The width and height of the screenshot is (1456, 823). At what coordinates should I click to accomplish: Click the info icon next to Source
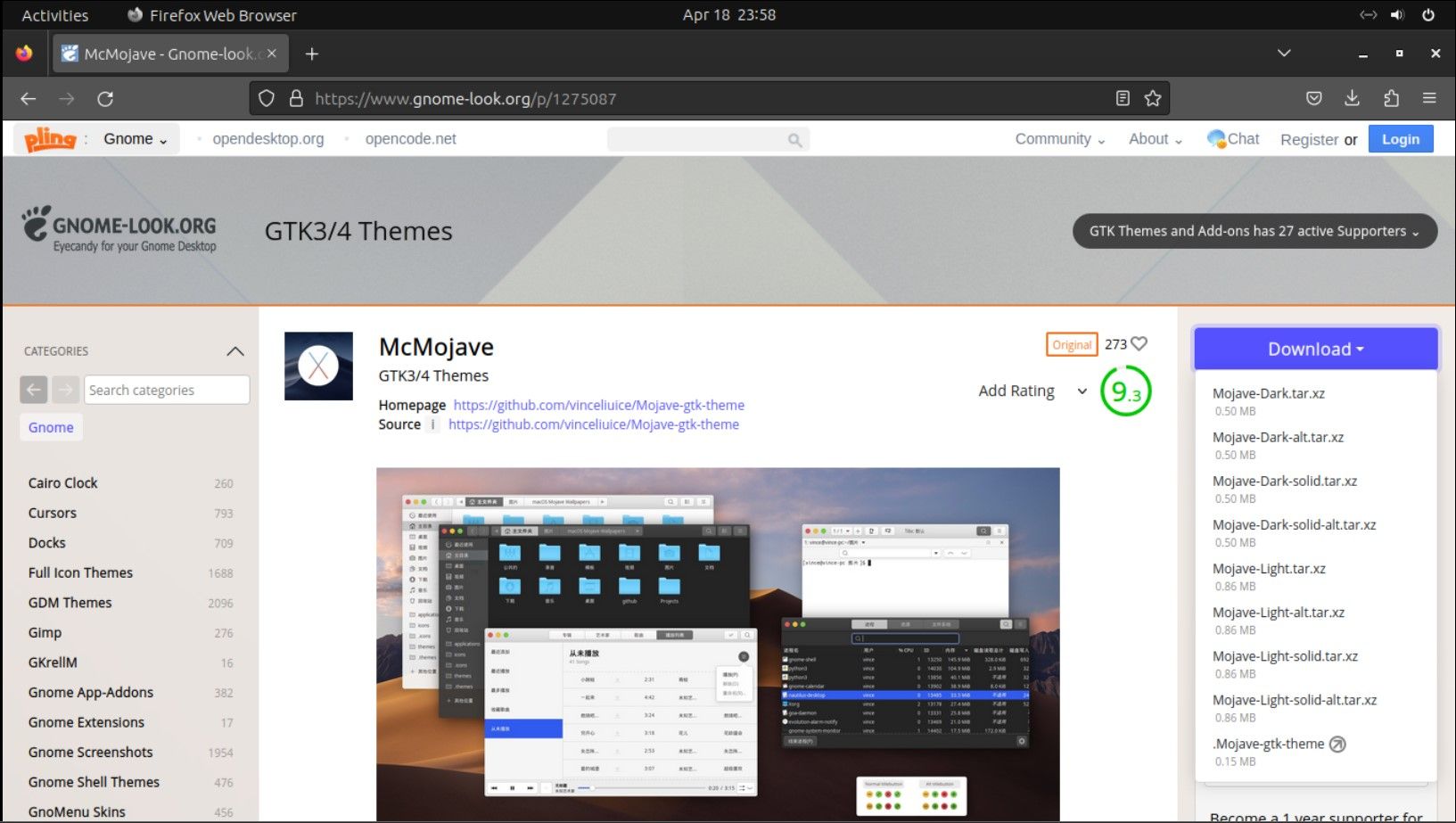click(x=432, y=425)
